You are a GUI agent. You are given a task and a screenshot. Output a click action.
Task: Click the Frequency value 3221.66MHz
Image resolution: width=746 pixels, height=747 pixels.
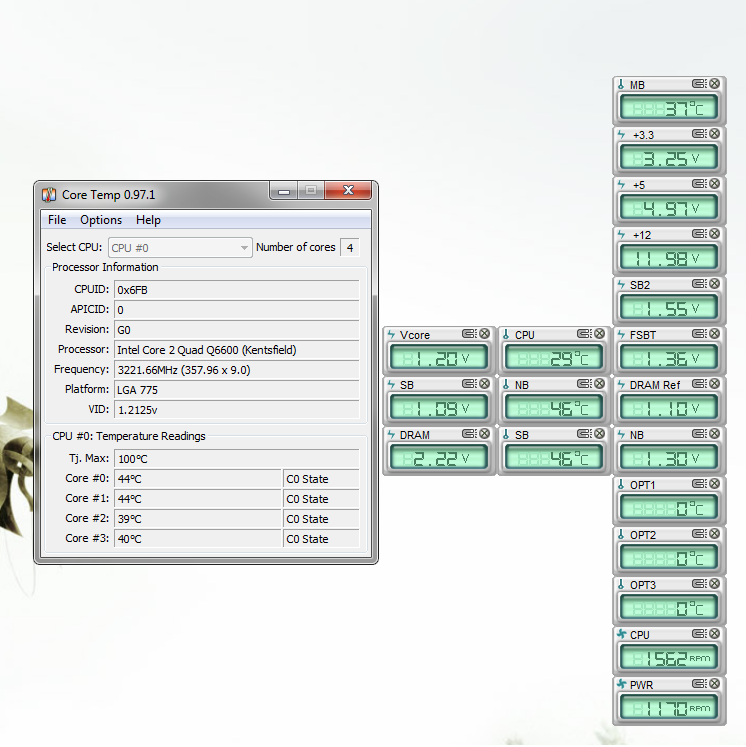(236, 370)
